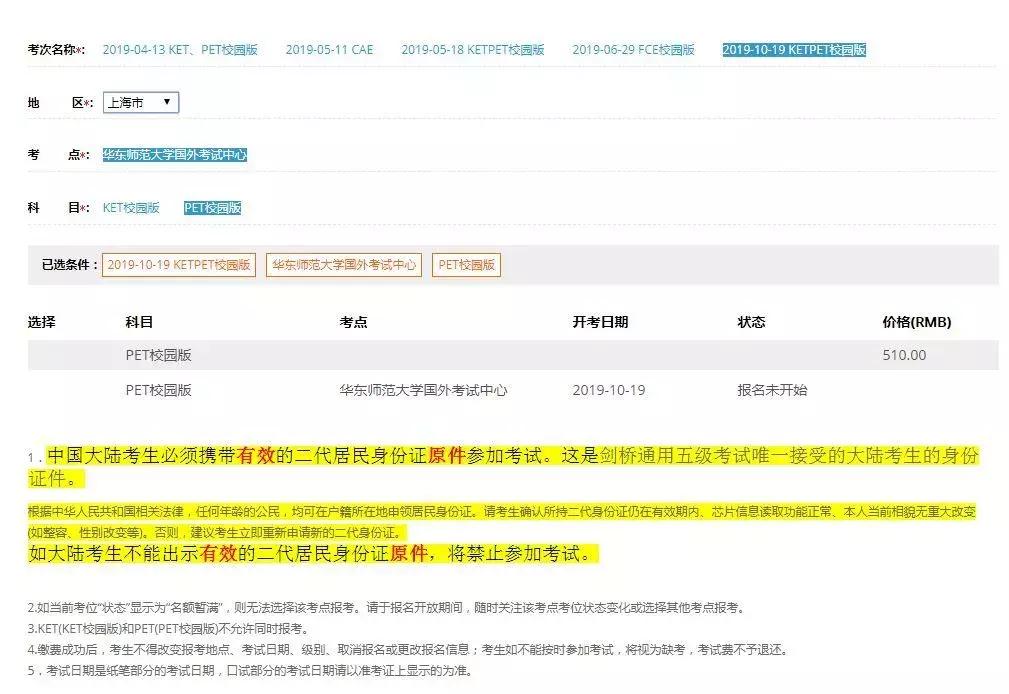The image size is (1009, 694).
Task: Click the 科目 column header
Action: (133, 321)
